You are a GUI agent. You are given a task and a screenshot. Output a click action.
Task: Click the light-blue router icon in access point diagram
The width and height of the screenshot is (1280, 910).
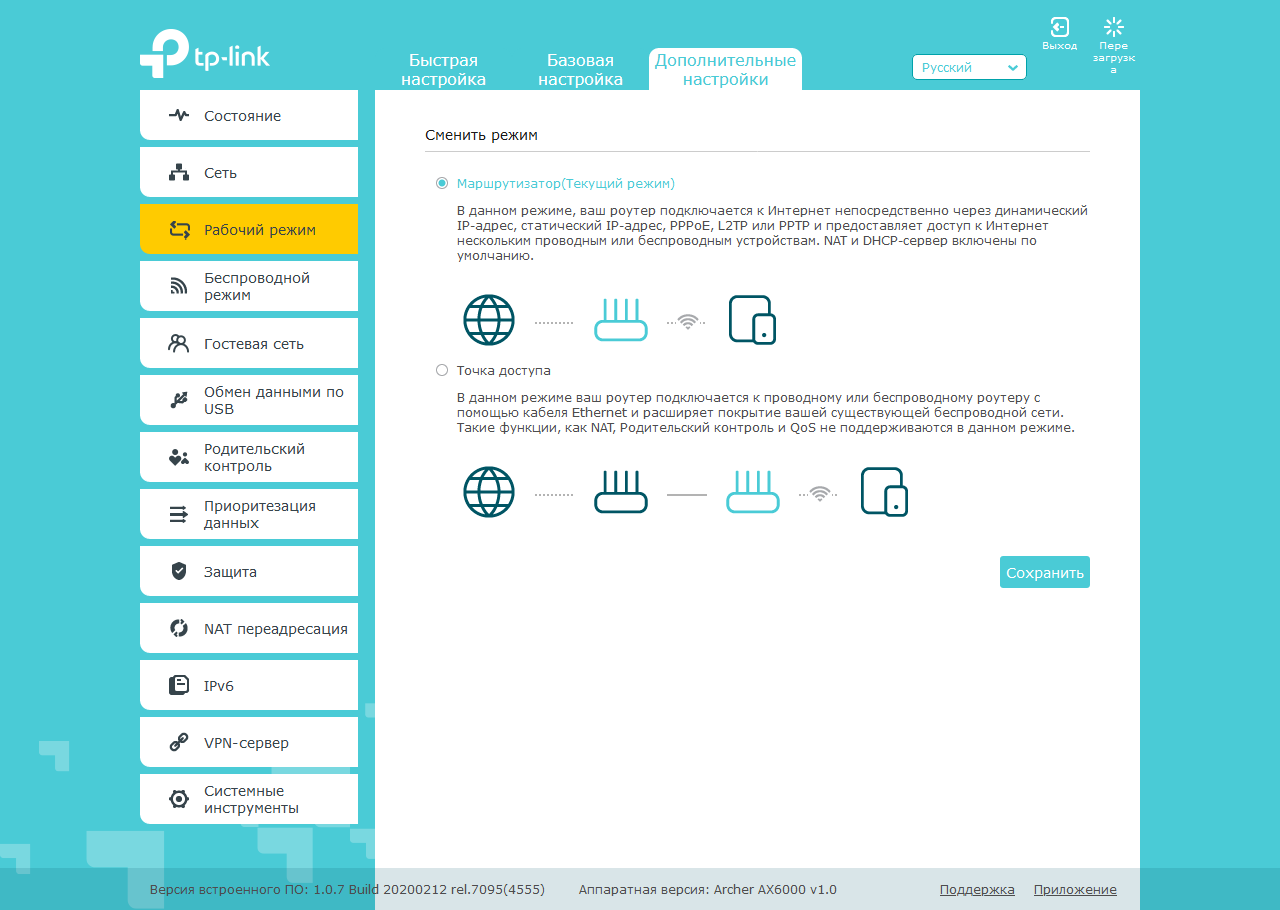click(x=752, y=492)
